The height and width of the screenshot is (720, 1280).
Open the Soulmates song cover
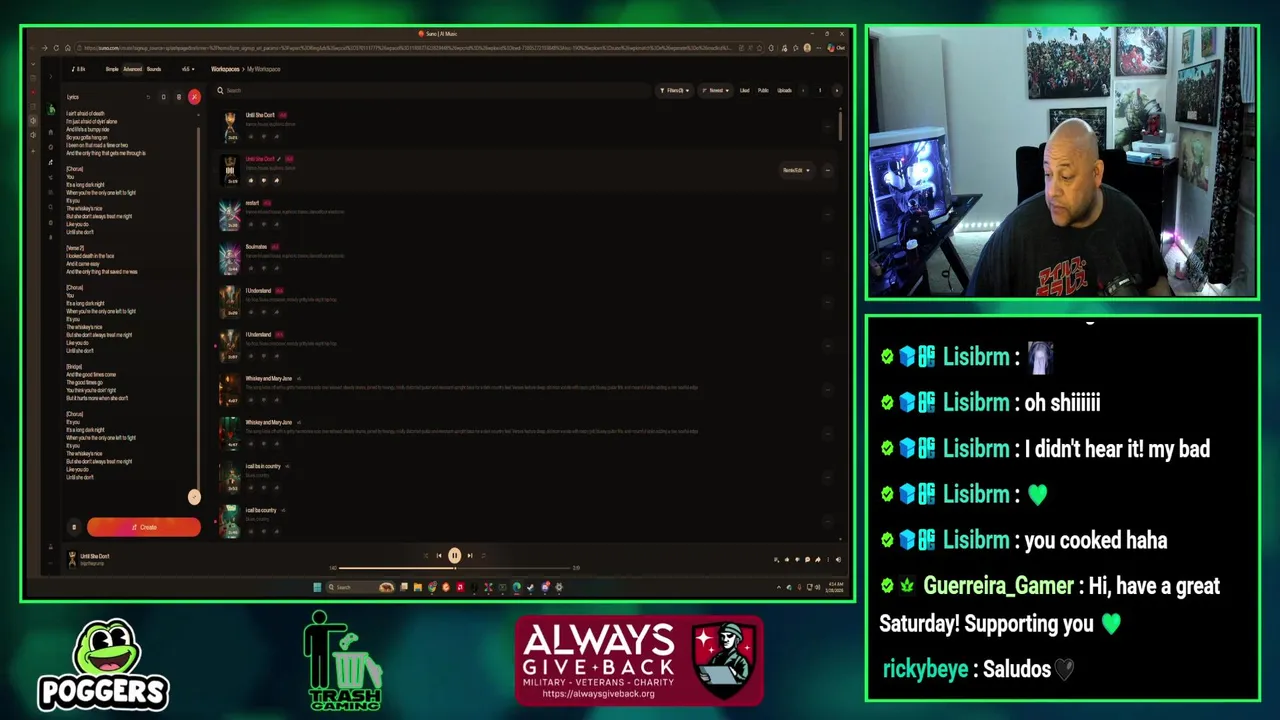231,258
